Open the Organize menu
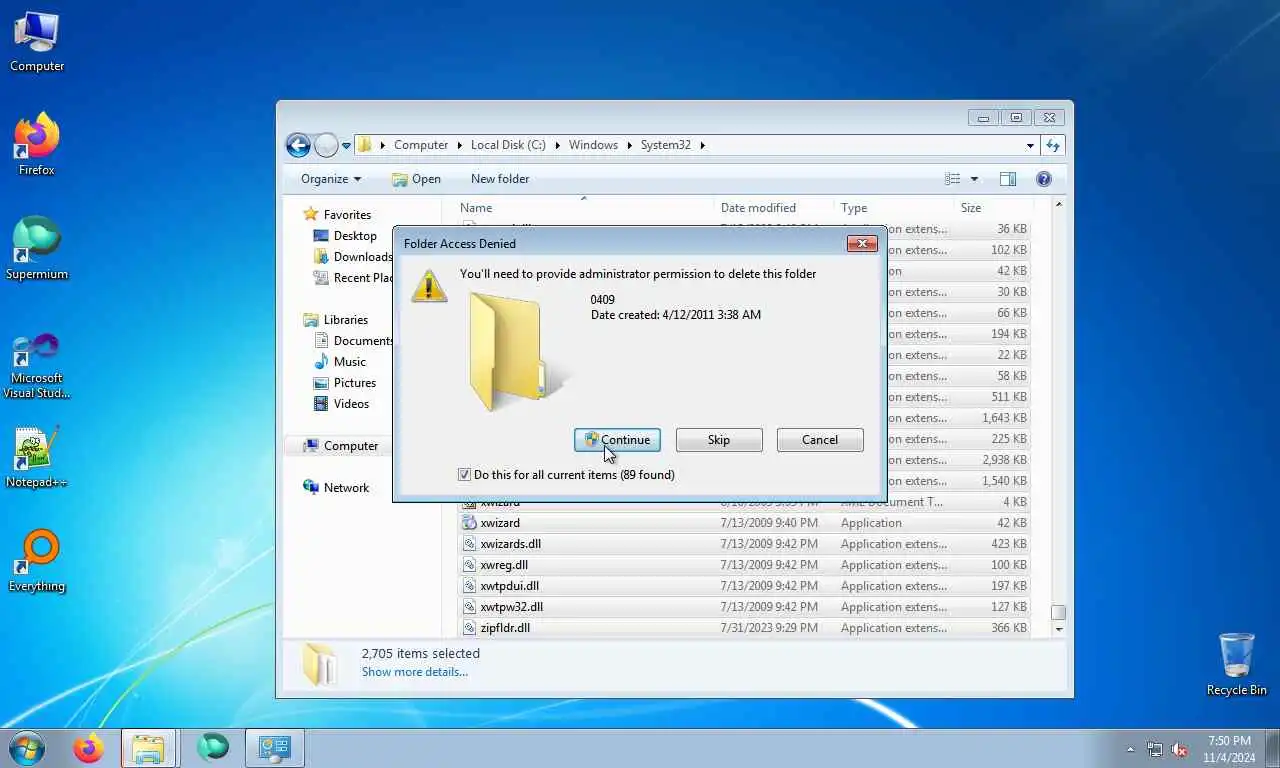1280x768 pixels. tap(331, 179)
